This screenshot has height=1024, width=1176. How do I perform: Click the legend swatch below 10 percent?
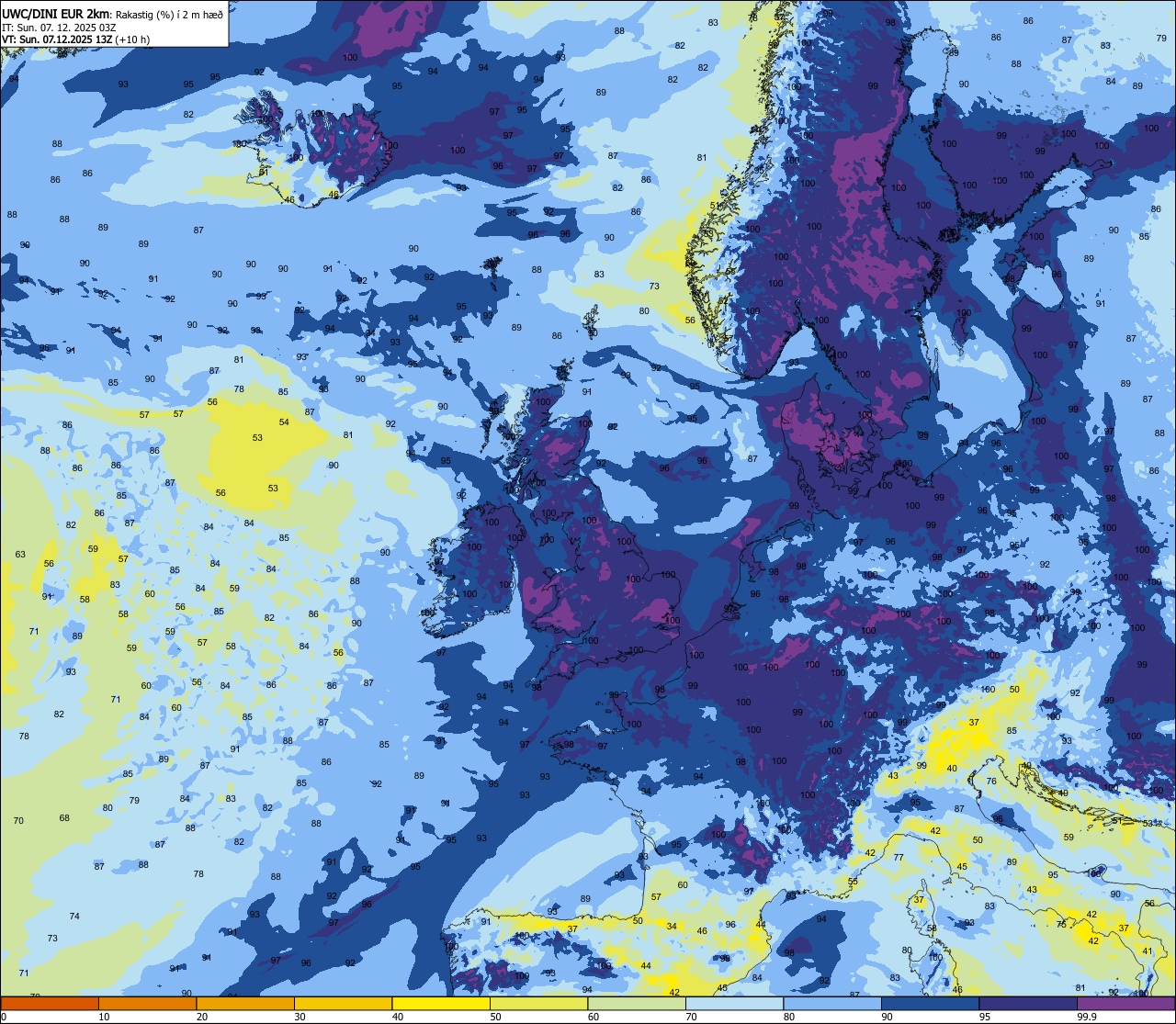(50, 1003)
